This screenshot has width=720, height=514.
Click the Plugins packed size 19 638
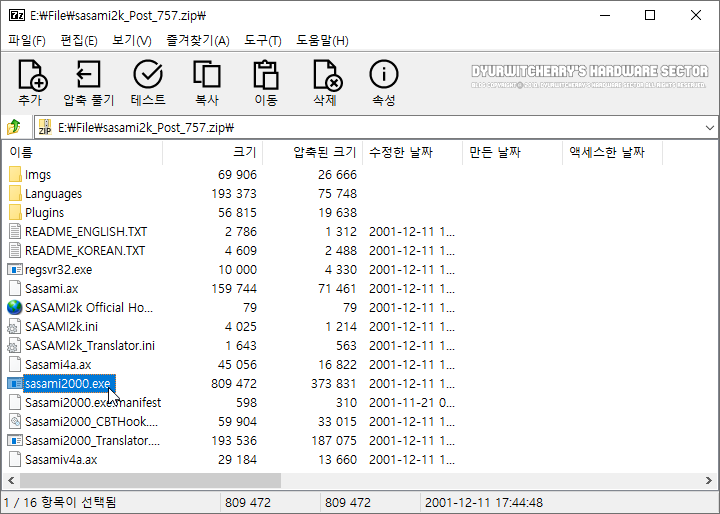point(337,213)
